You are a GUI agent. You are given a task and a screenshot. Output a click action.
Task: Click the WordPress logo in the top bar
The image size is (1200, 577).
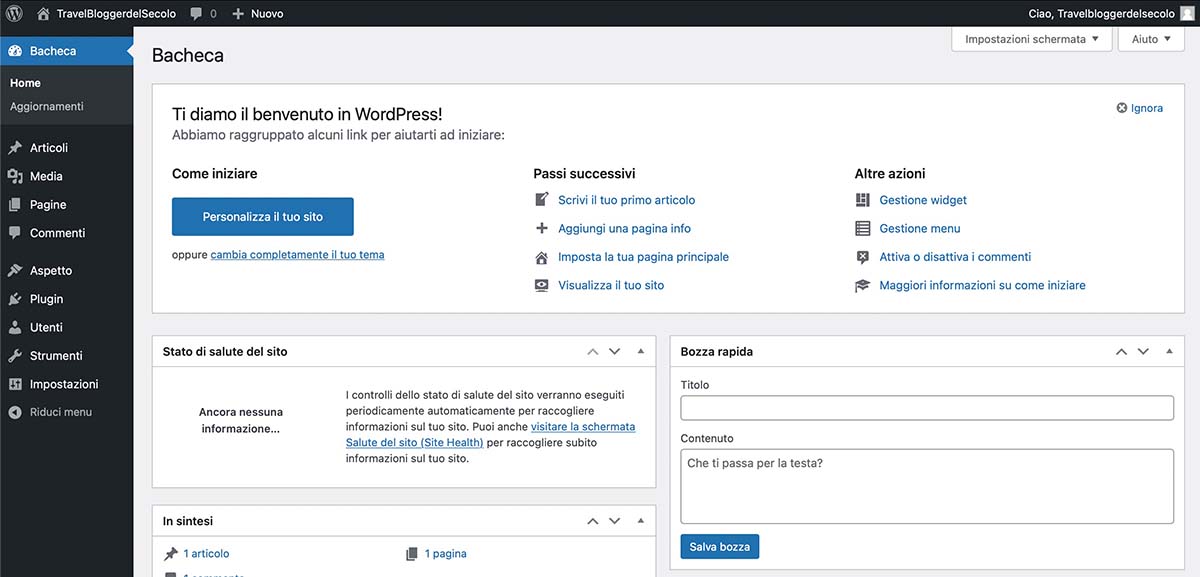pyautogui.click(x=12, y=13)
